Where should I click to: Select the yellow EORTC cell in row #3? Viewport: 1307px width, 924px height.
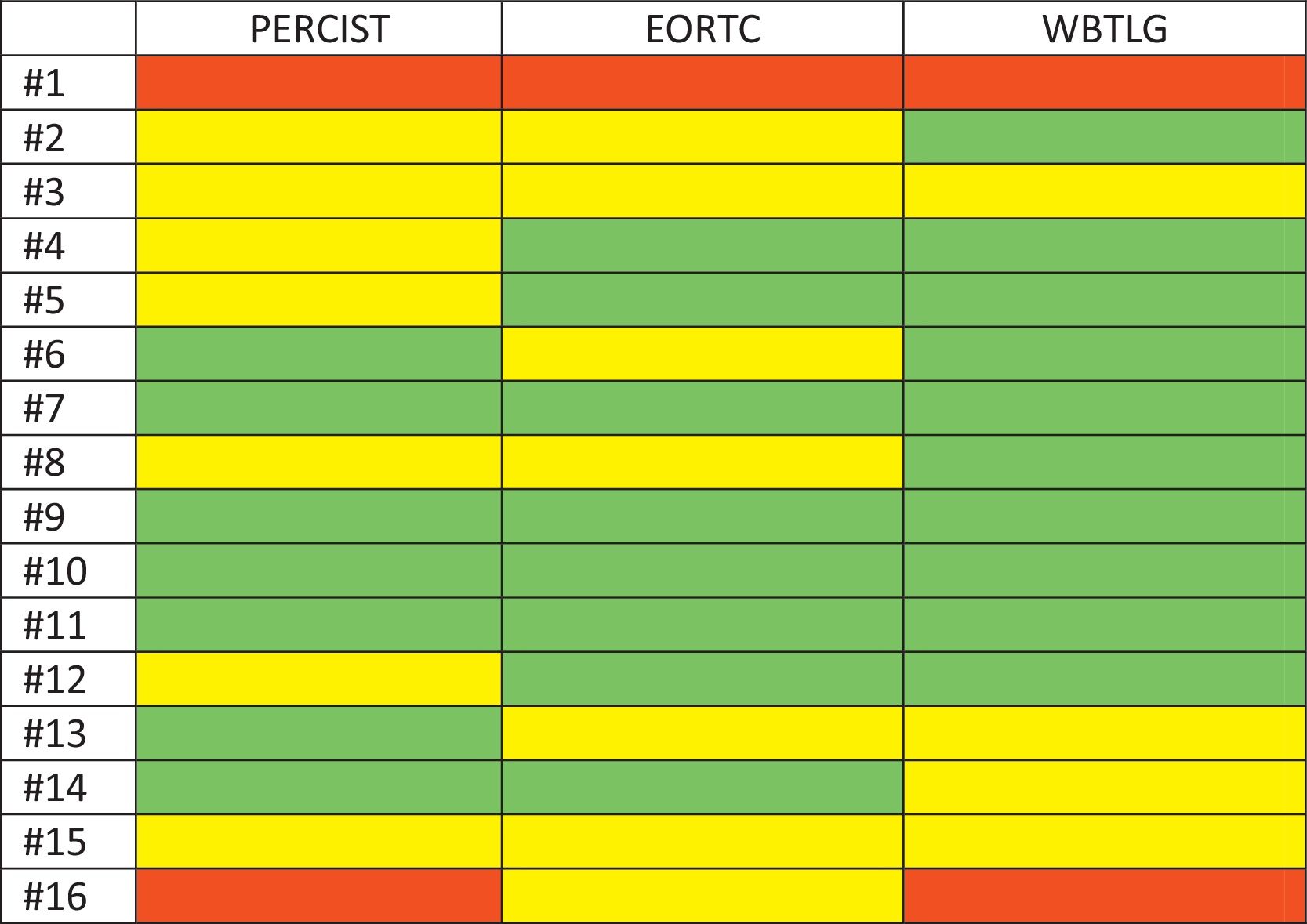pyautogui.click(x=703, y=191)
